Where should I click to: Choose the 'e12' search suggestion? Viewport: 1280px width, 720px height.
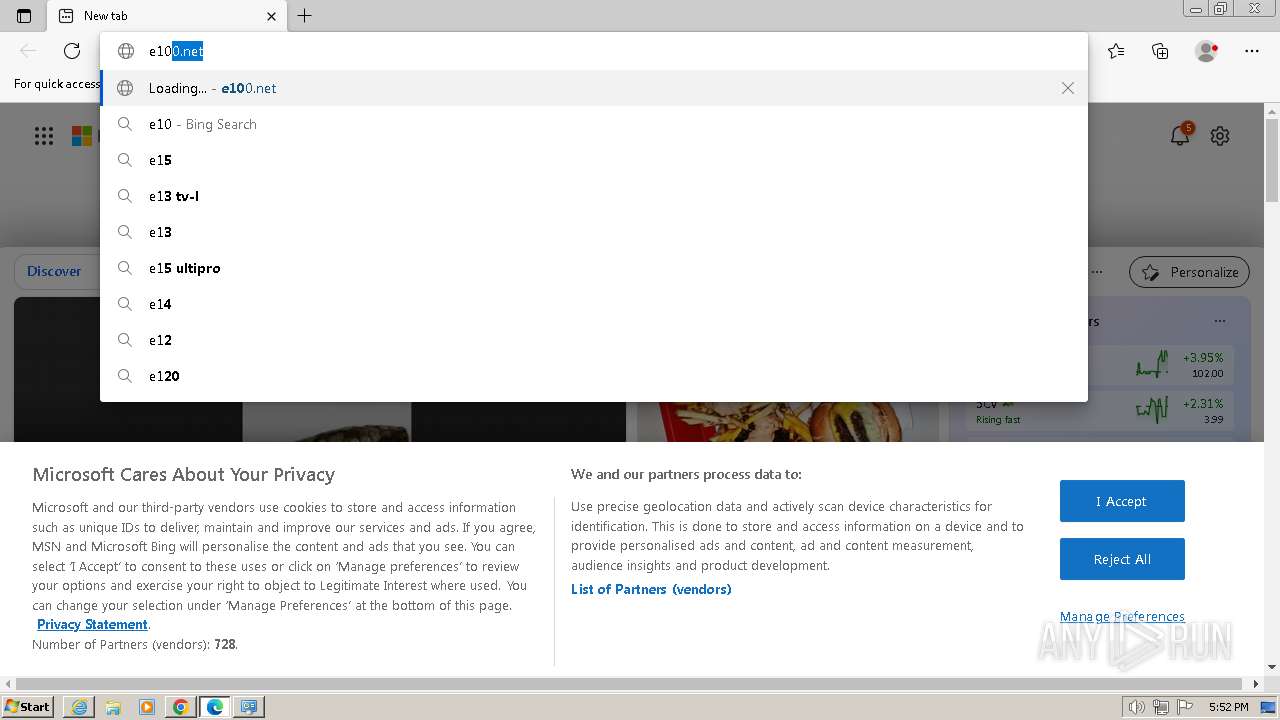(x=594, y=340)
